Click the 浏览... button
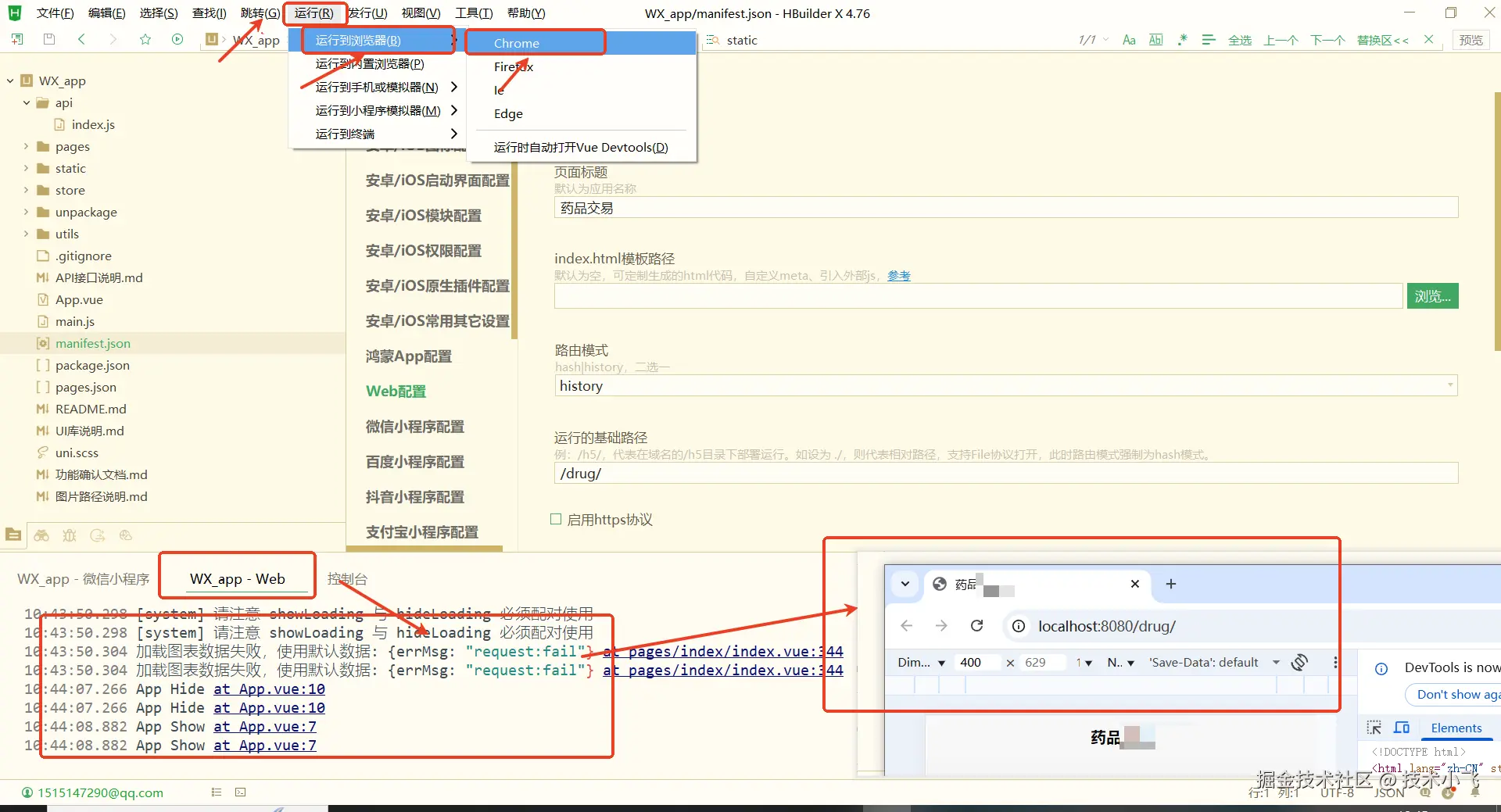Image resolution: width=1501 pixels, height=812 pixels. click(x=1432, y=296)
